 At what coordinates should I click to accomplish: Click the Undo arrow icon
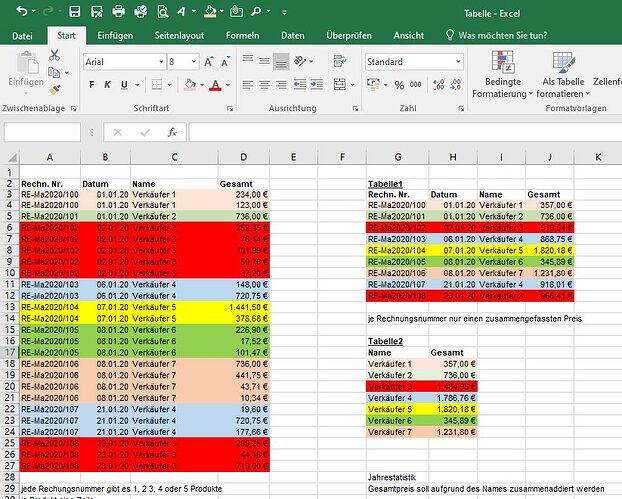21,12
